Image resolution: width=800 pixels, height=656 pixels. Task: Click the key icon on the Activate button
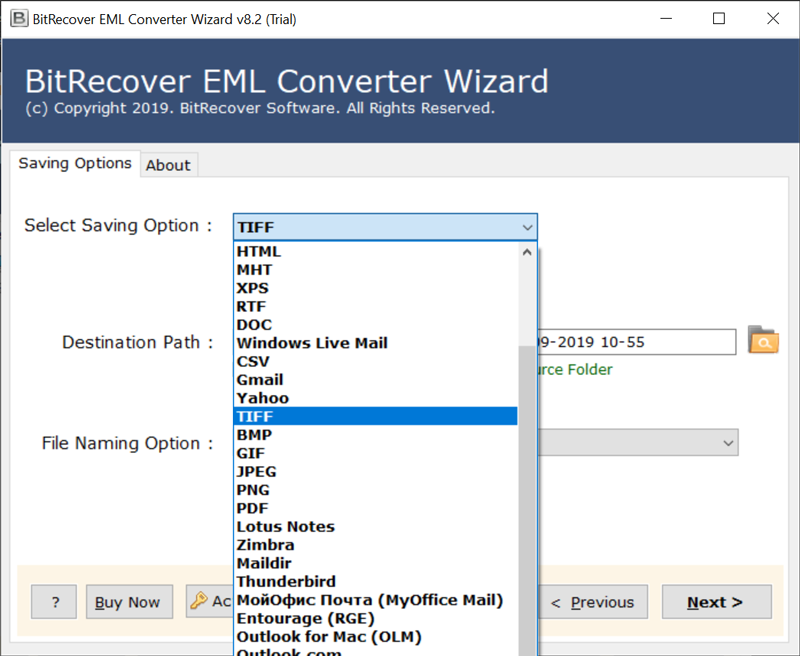(198, 601)
